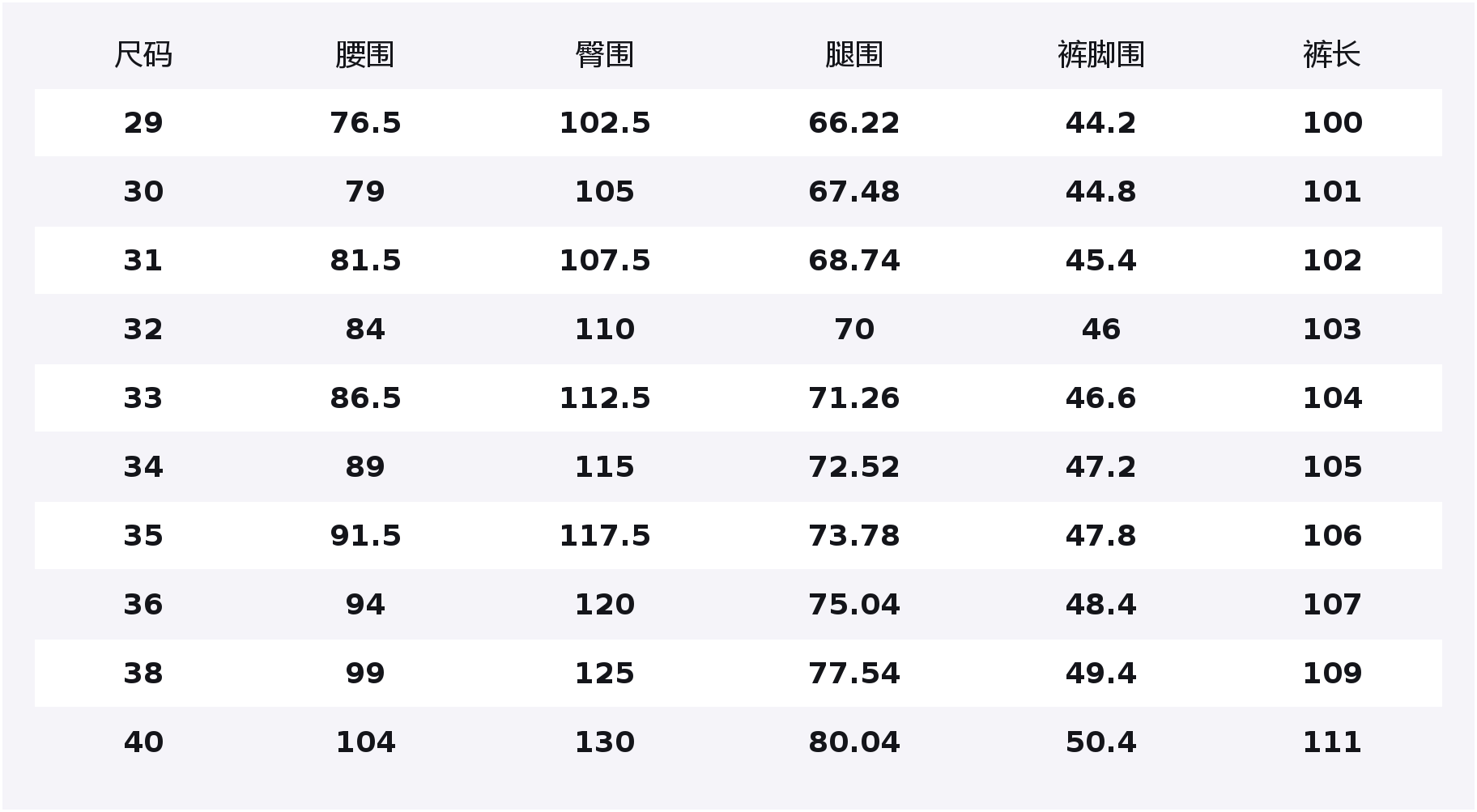
Task: Select the 107.5 hip measurement cell
Action: pos(604,261)
